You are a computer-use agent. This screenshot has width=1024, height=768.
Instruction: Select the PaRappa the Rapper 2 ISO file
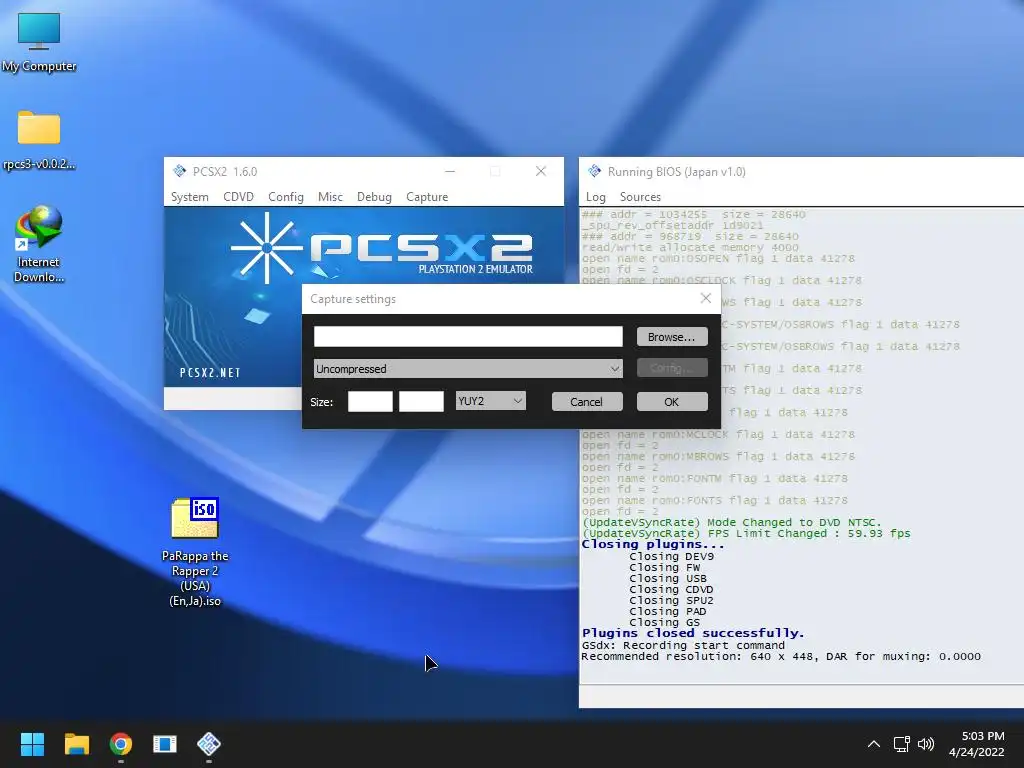point(195,552)
